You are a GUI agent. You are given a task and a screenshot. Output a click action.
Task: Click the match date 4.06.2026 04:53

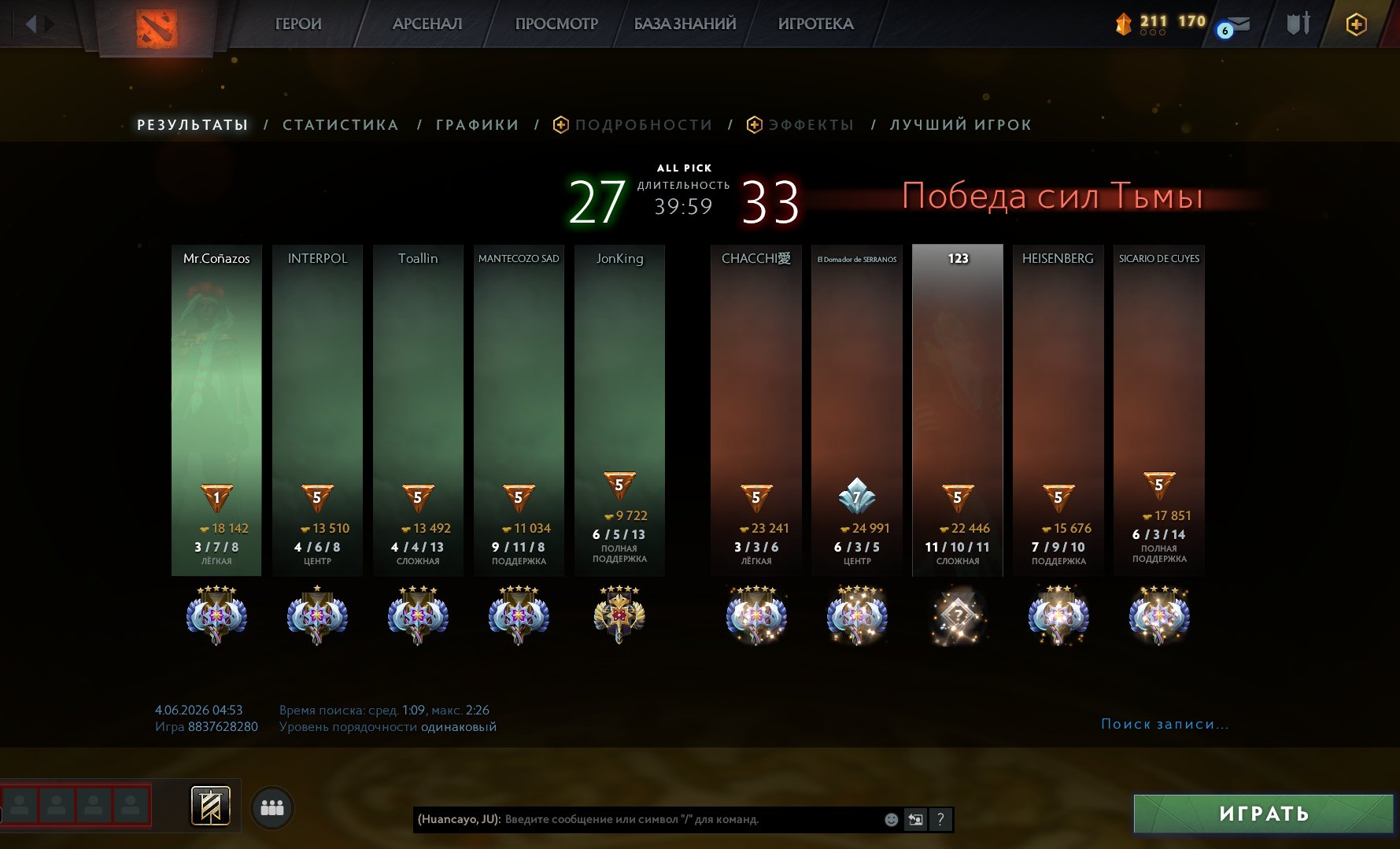click(198, 711)
